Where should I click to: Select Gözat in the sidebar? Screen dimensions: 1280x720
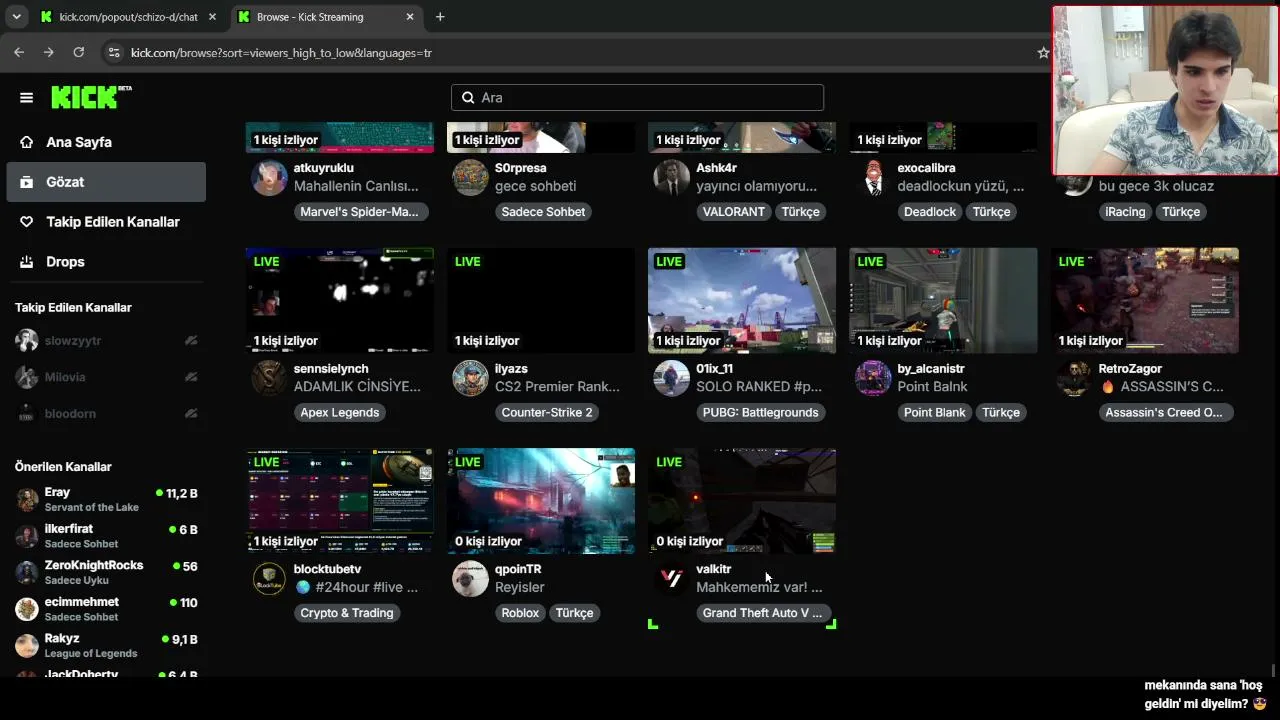106,182
